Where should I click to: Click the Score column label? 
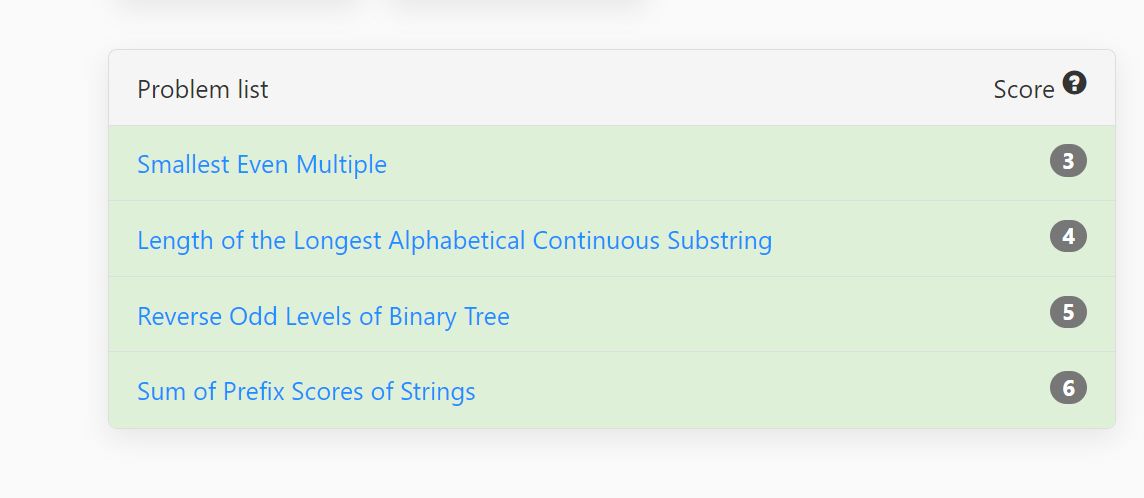(1024, 89)
